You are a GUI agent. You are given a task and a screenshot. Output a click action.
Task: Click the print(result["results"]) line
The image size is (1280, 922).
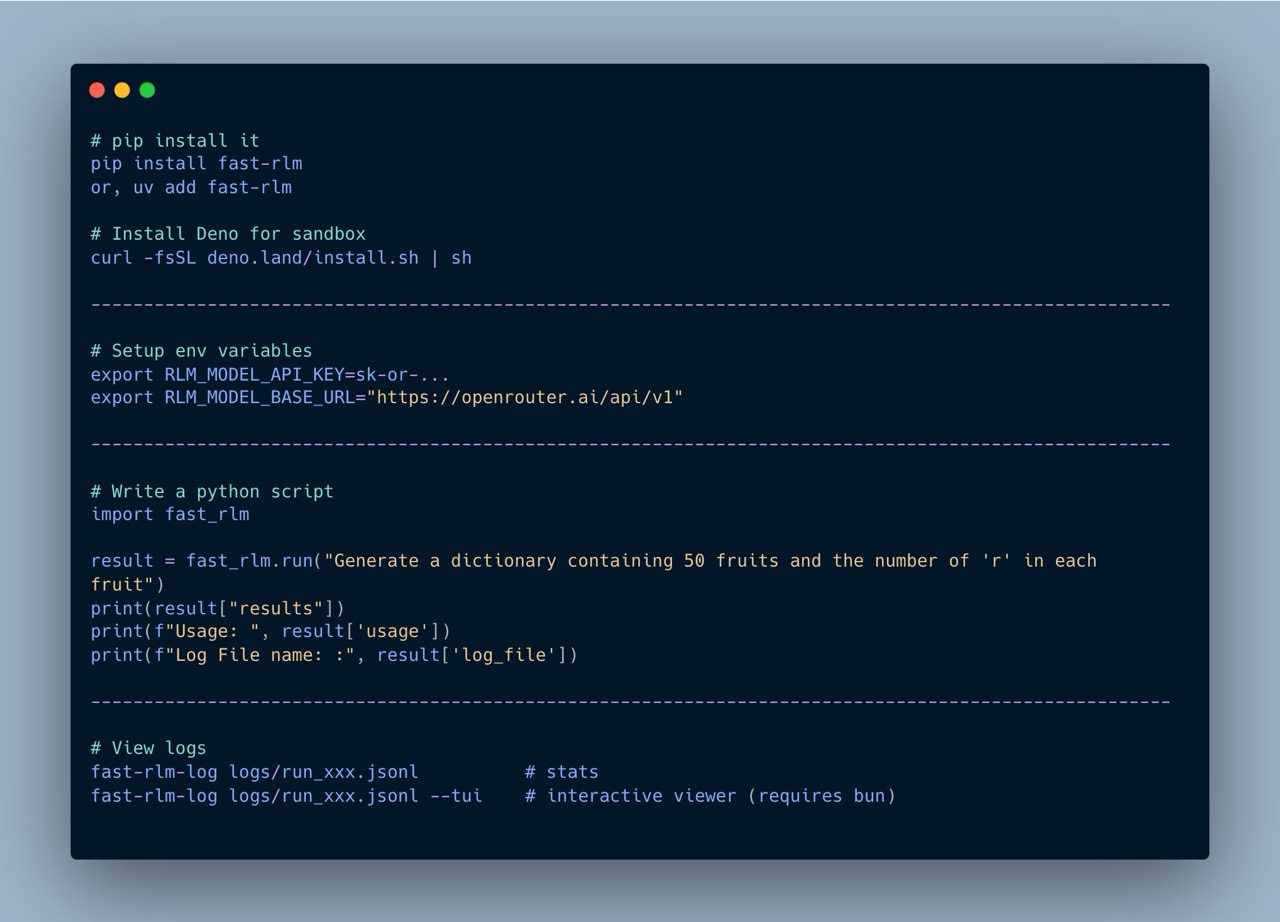pyautogui.click(x=217, y=608)
